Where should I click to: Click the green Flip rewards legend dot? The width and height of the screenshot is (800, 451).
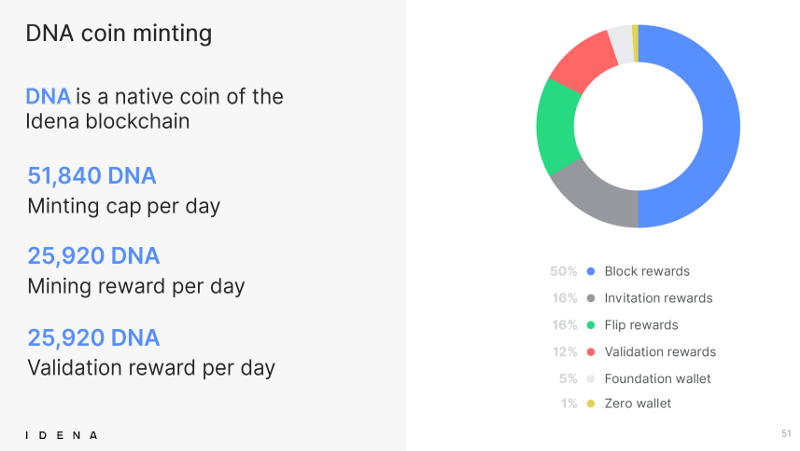(x=591, y=325)
